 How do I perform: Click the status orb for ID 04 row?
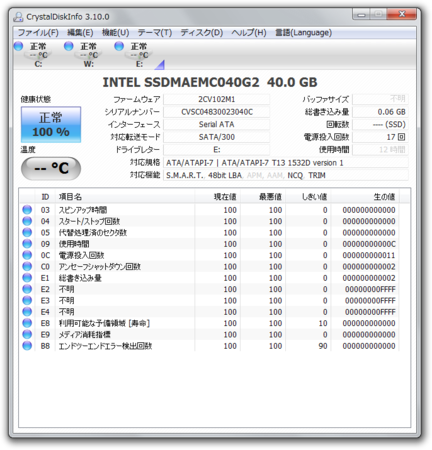pos(27,221)
